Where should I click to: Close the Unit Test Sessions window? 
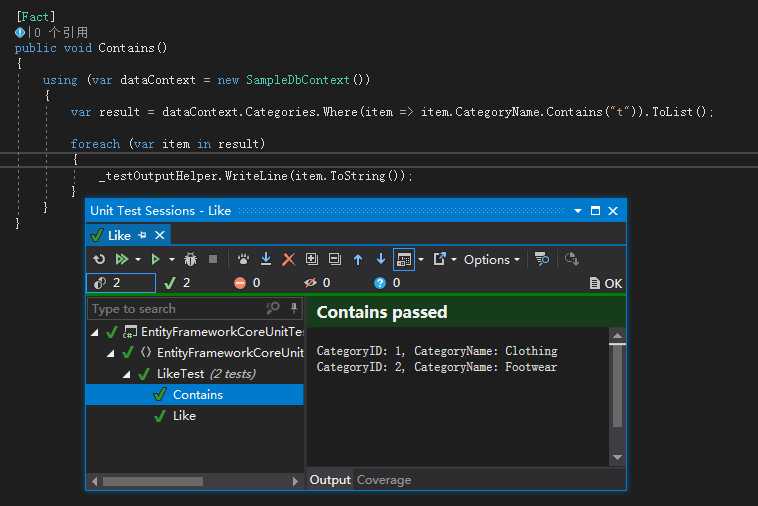613,211
